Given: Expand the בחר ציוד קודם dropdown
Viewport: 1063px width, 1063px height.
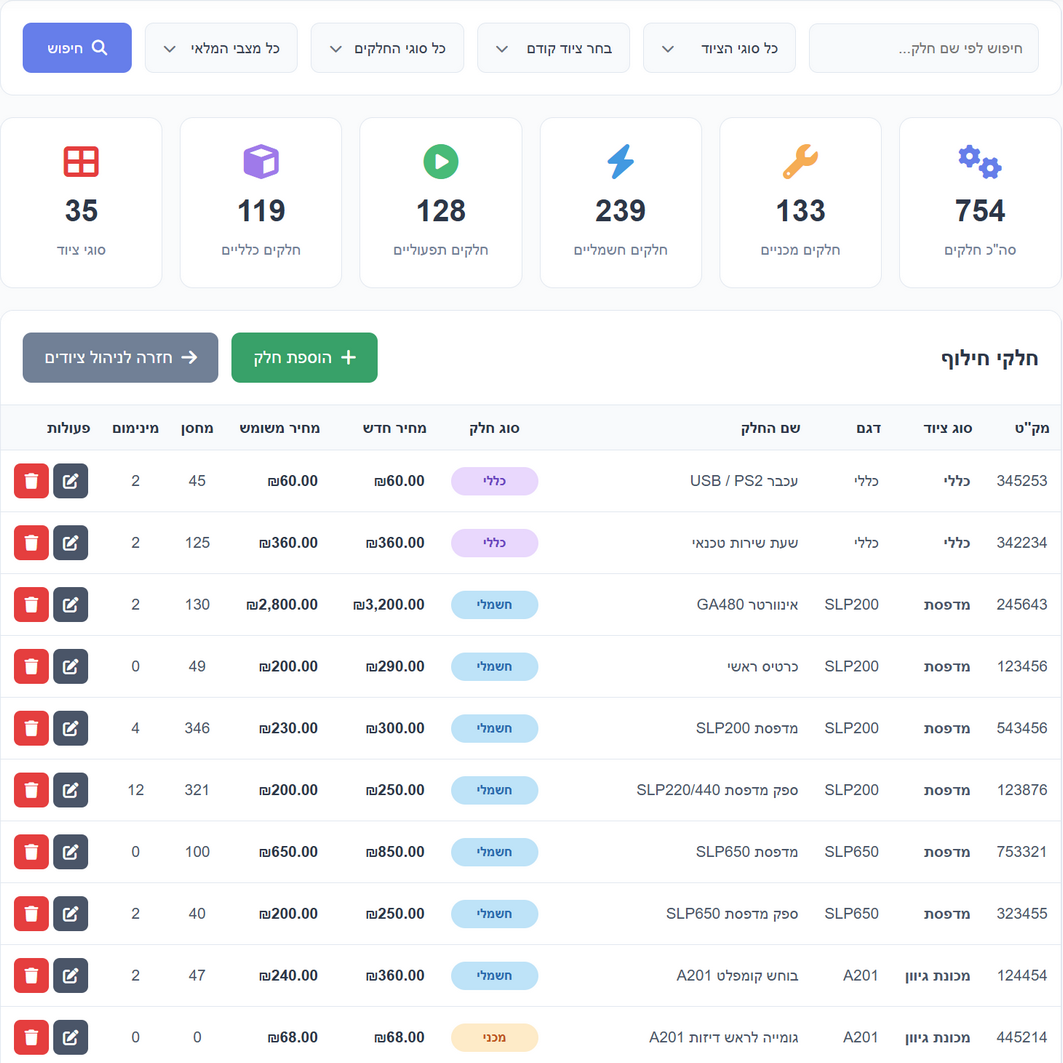Looking at the screenshot, I should tap(553, 48).
